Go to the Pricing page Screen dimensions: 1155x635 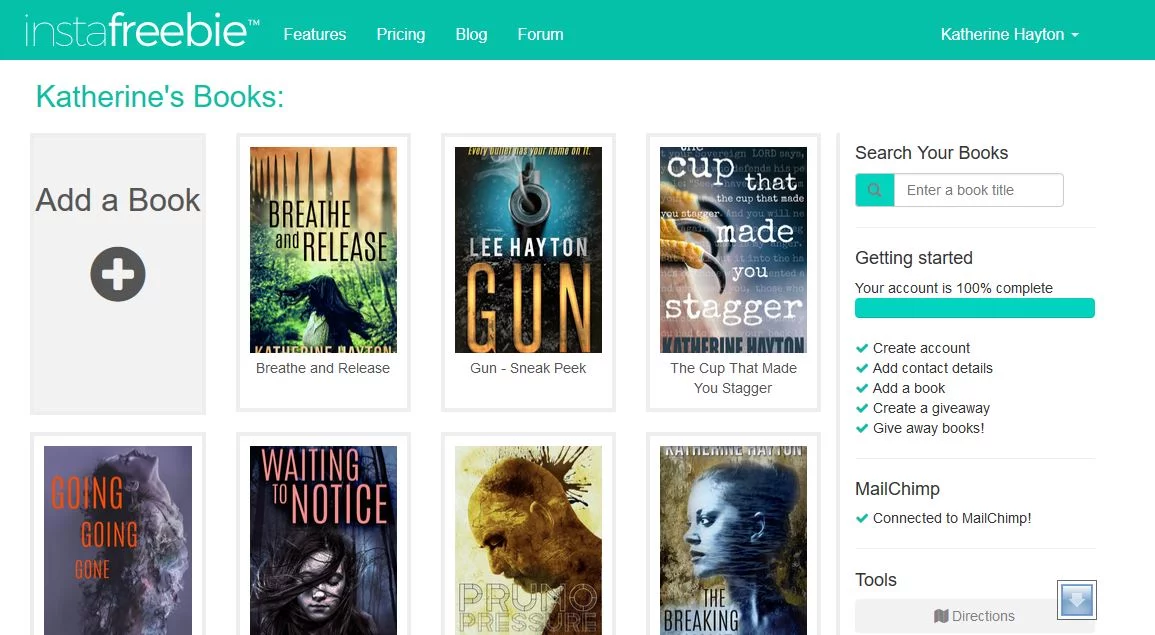(401, 34)
